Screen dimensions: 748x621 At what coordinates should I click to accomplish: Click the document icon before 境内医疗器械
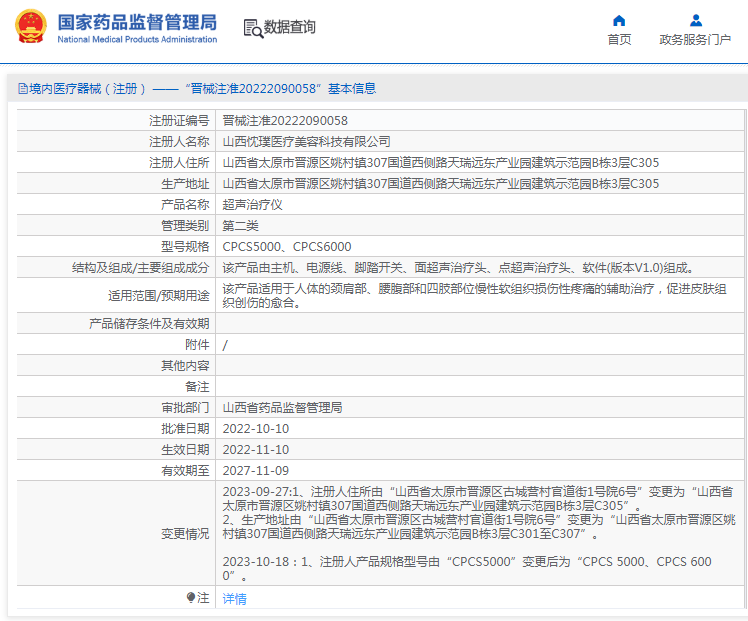(x=20, y=89)
